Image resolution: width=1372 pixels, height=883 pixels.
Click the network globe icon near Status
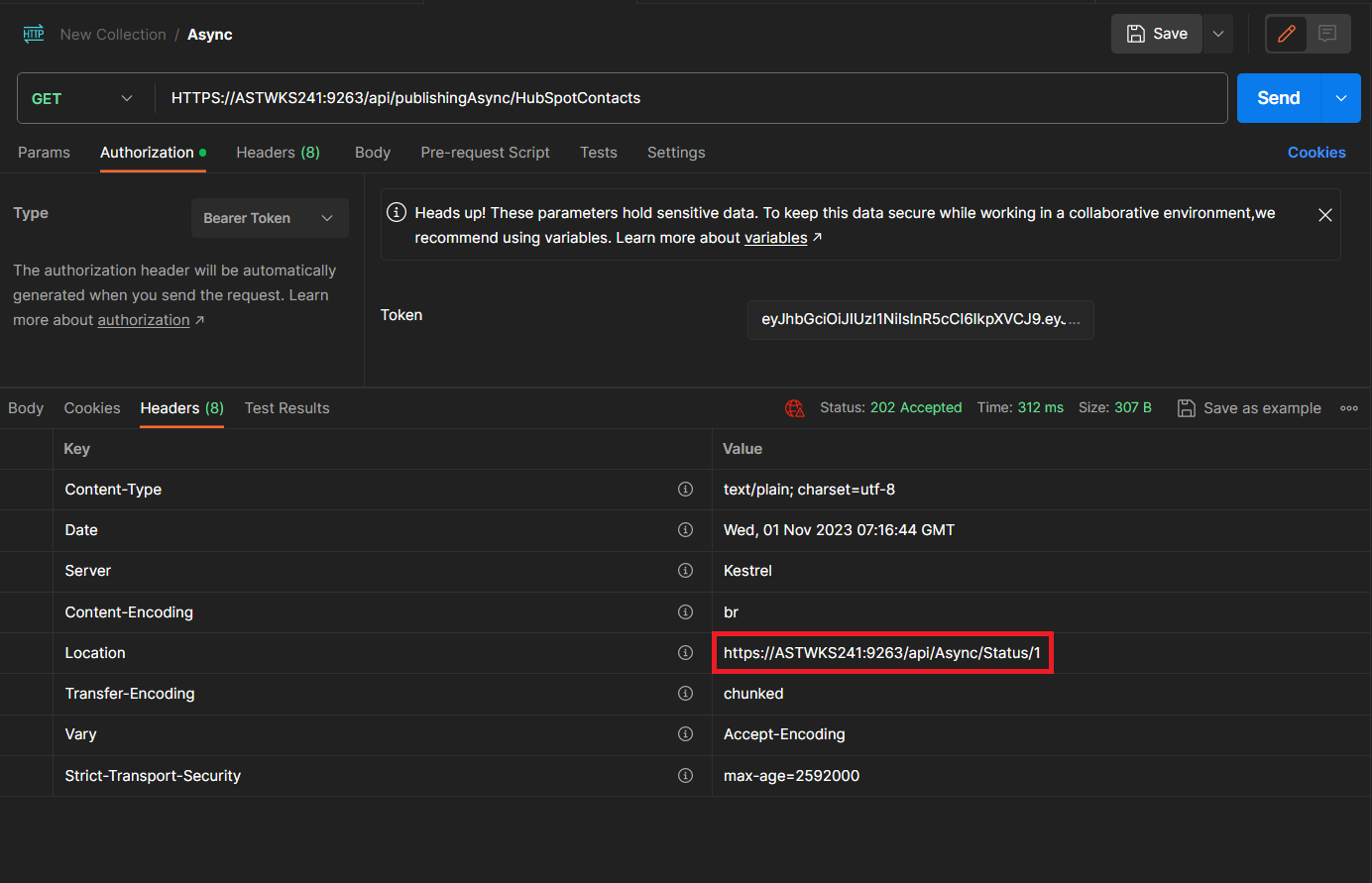[795, 408]
